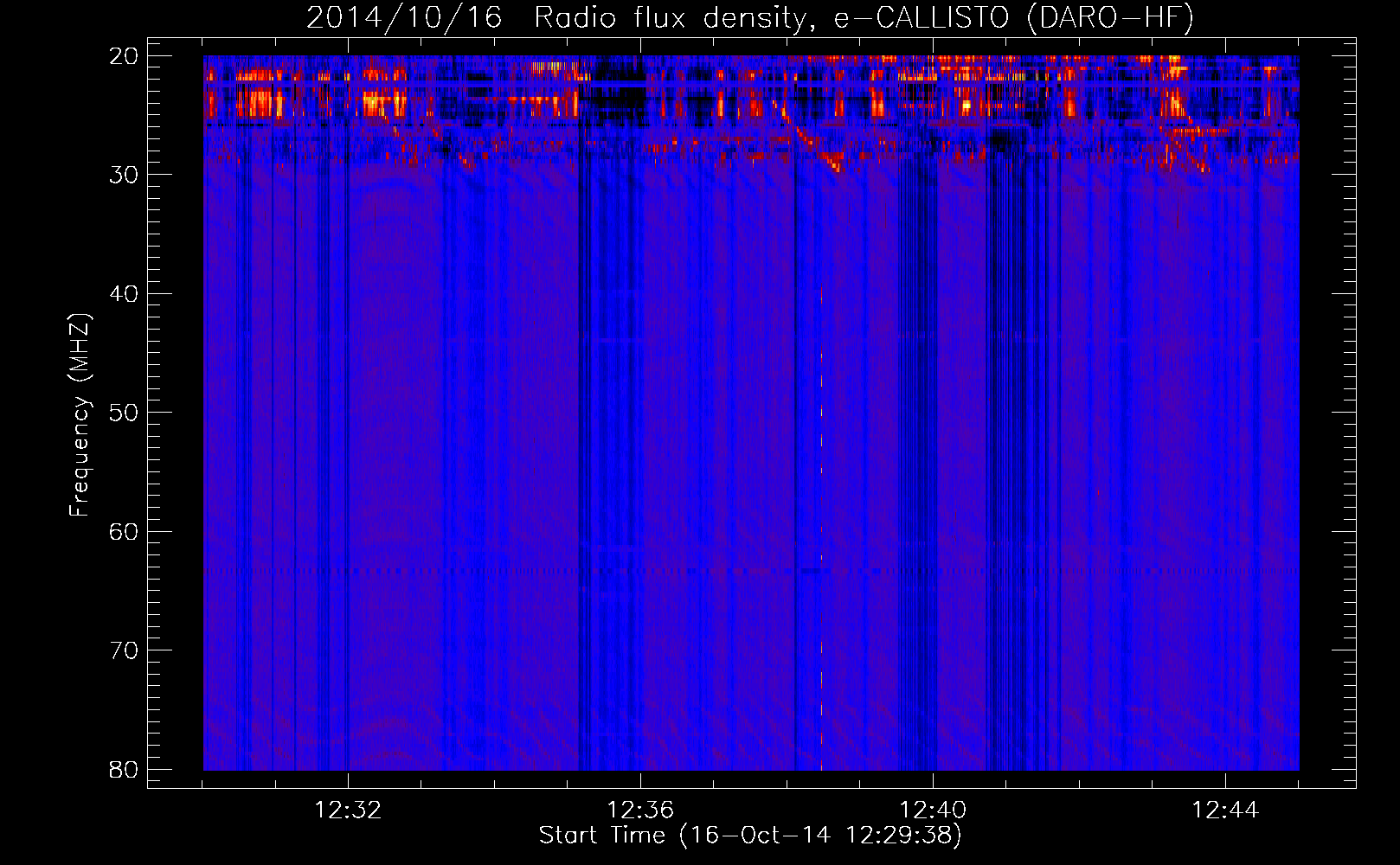Click the 60 frequency tick label

124,532
